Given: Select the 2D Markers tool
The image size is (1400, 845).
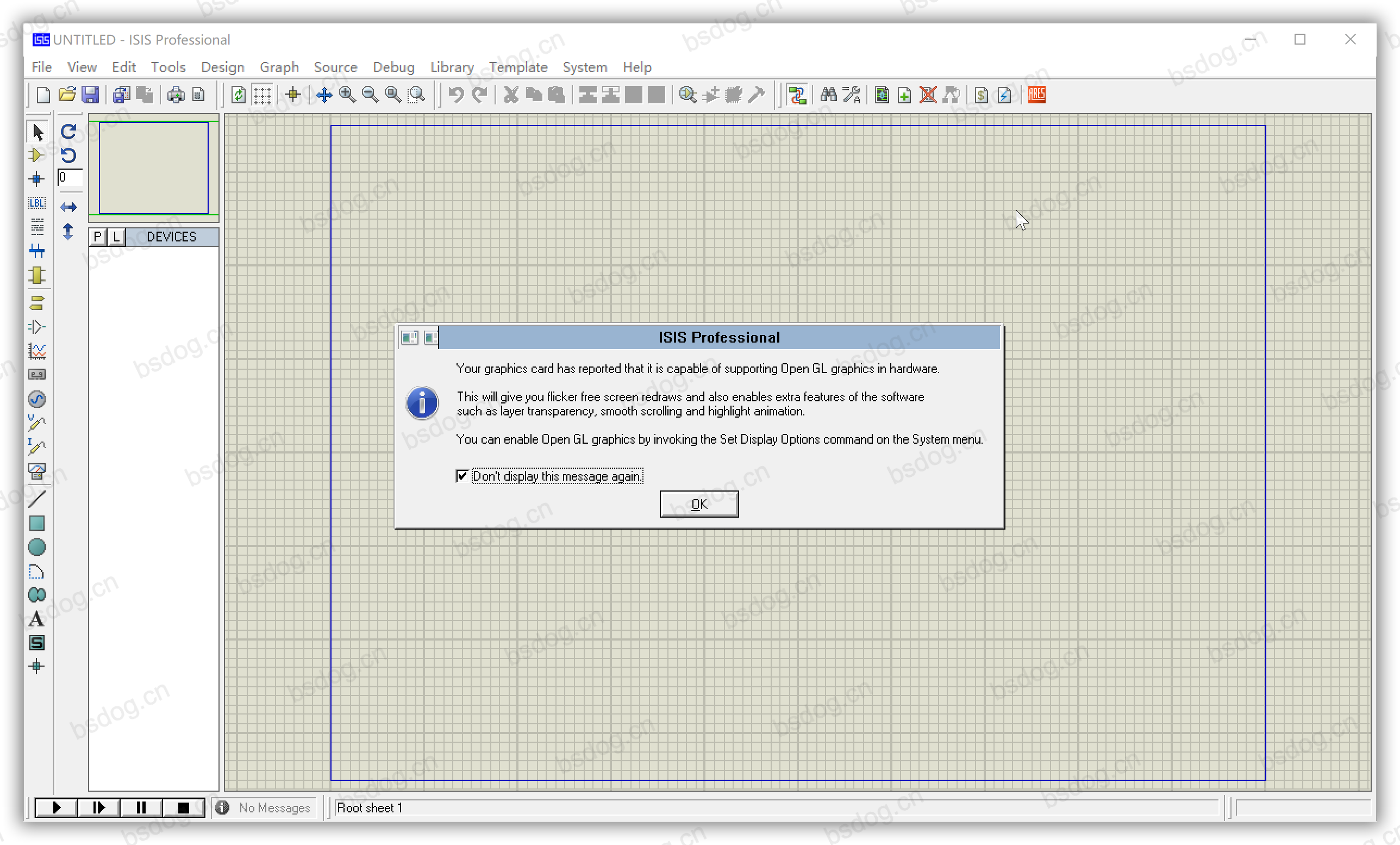Looking at the screenshot, I should click(37, 667).
